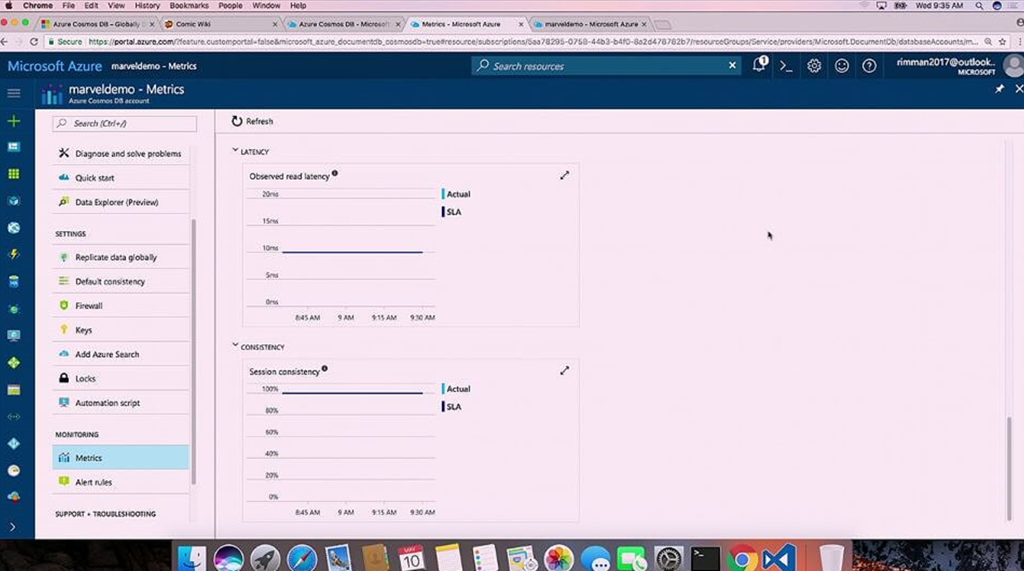
Task: Select Add Azure Search
Action: 121,354
